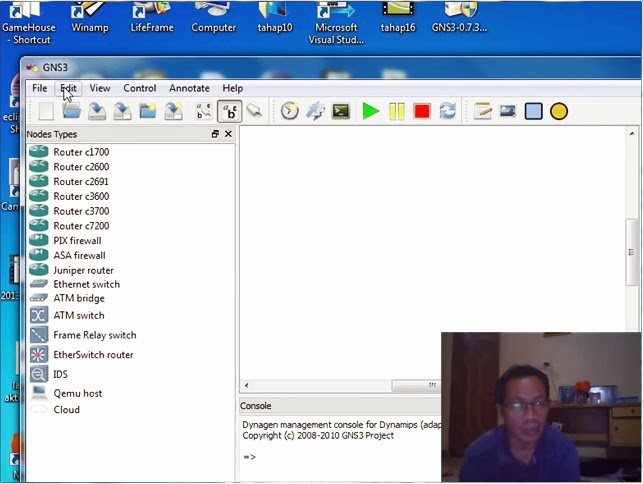Screen dimensions: 643x484
Task: Click Computer desktop icon
Action: (213, 17)
